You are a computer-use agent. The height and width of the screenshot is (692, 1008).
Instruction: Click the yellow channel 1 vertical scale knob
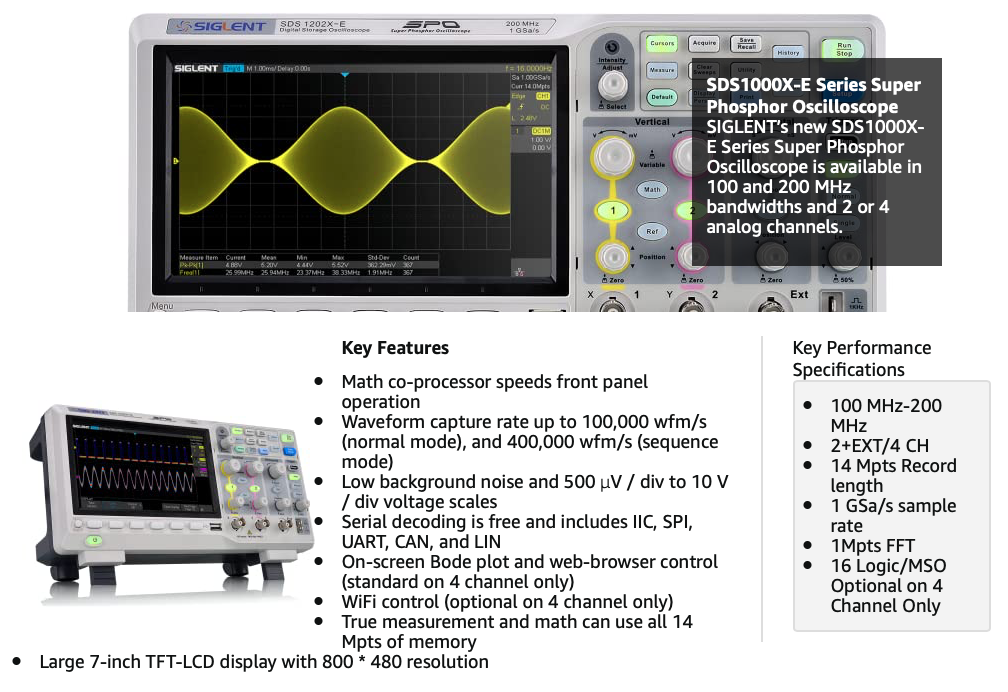coord(613,155)
